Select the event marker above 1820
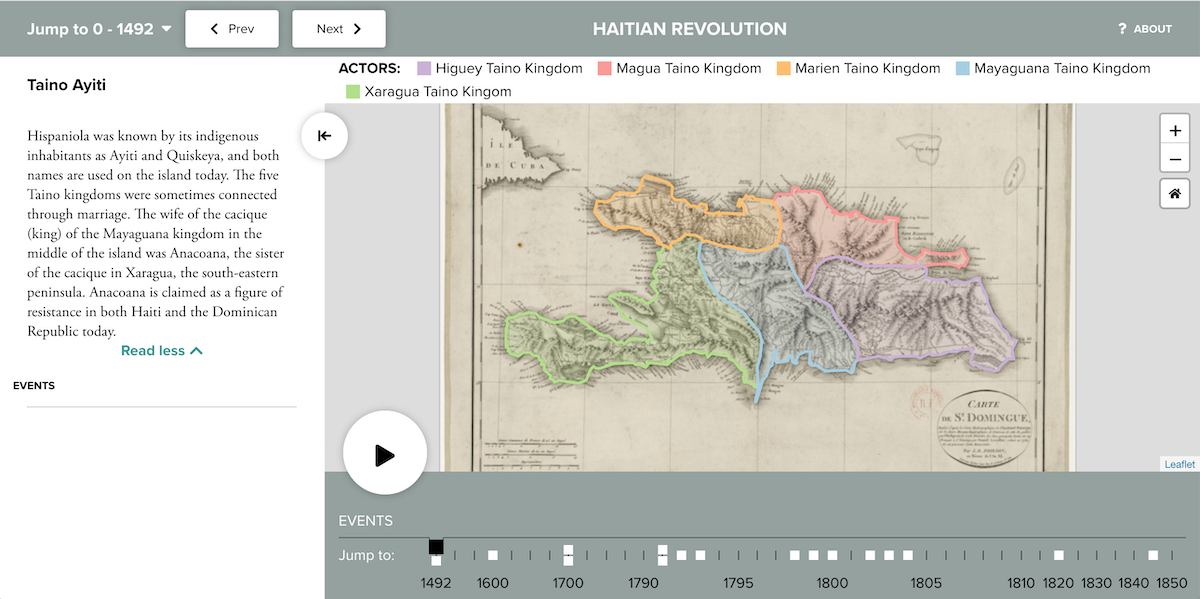 point(1058,554)
